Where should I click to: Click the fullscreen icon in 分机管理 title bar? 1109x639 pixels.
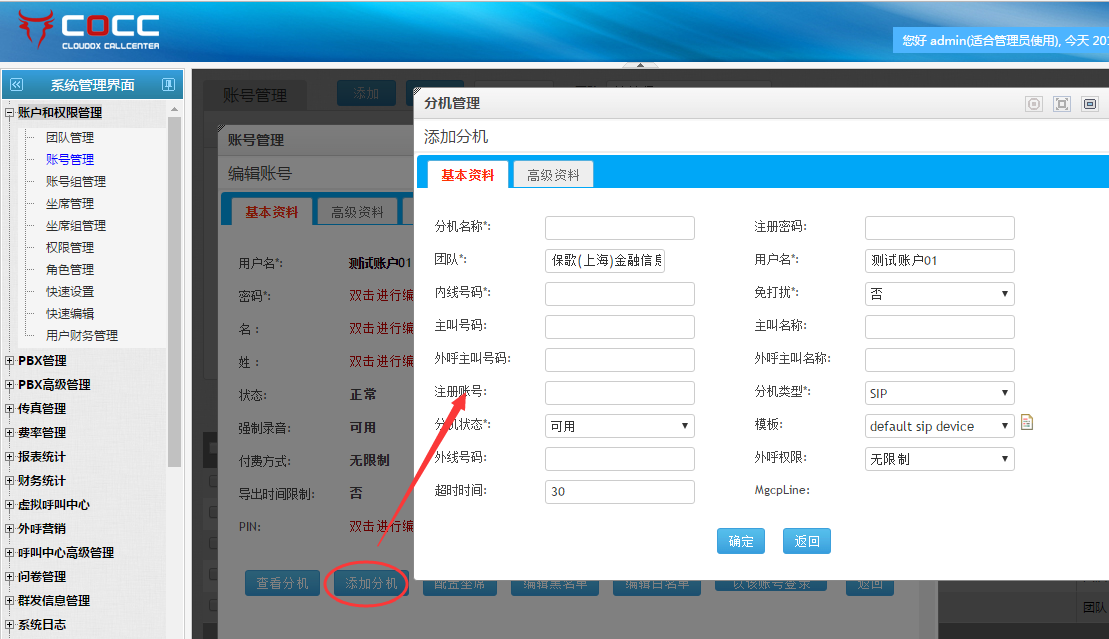tap(1062, 104)
